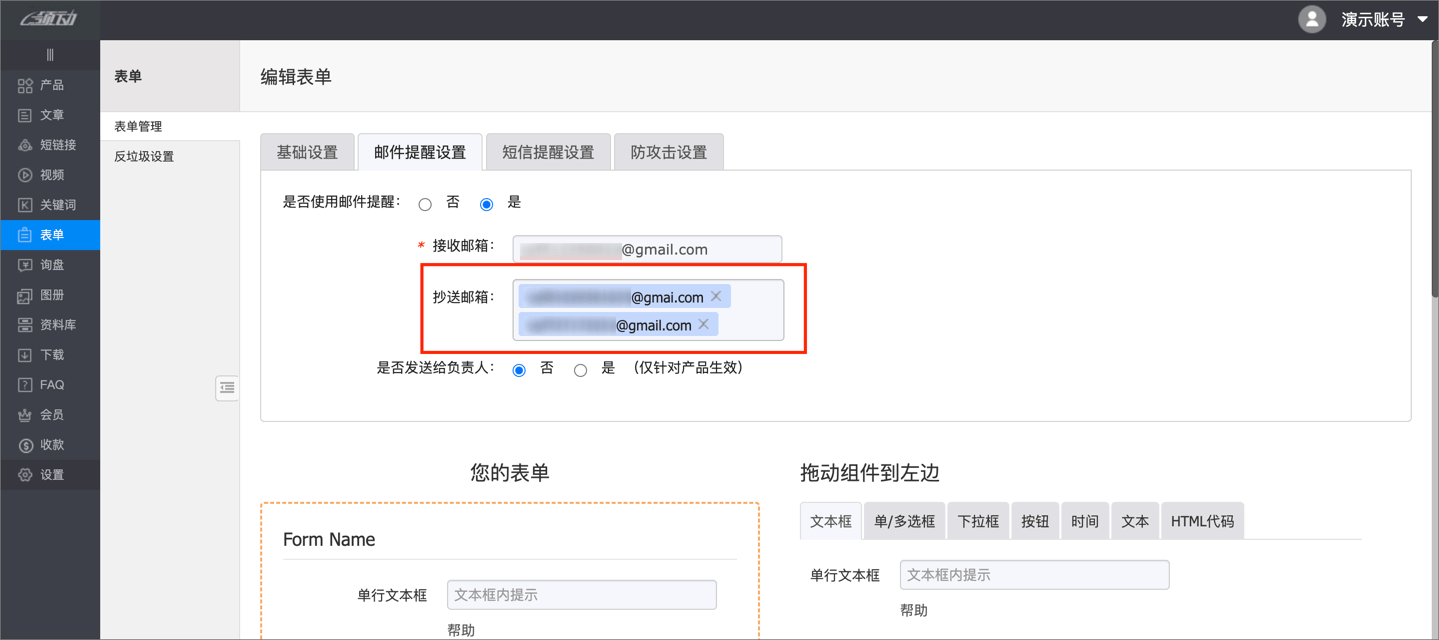This screenshot has height=640, width=1439.
Task: Open the 收款 section
Action: 50,445
